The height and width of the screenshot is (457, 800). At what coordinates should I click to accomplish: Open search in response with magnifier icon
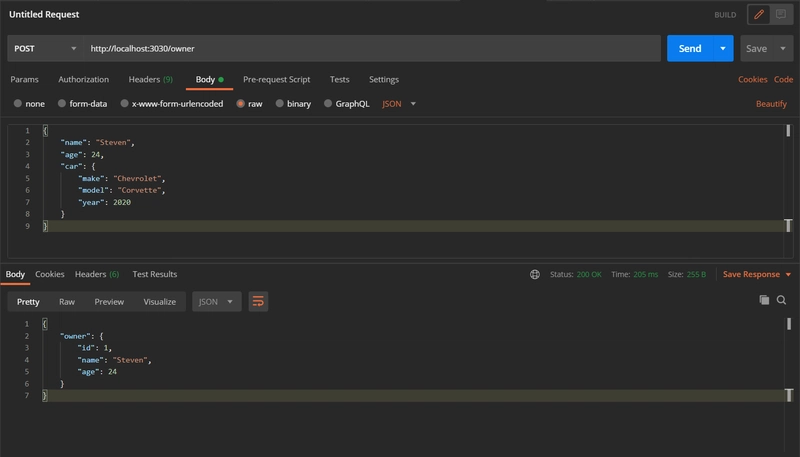[781, 300]
